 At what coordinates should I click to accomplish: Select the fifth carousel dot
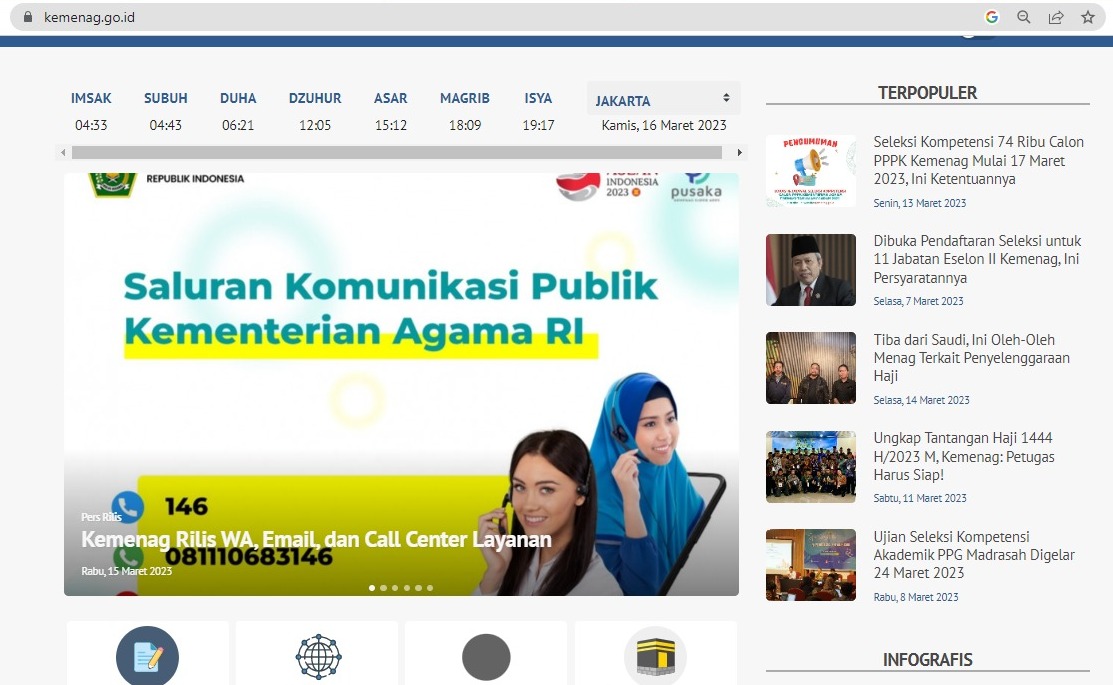pyautogui.click(x=418, y=588)
